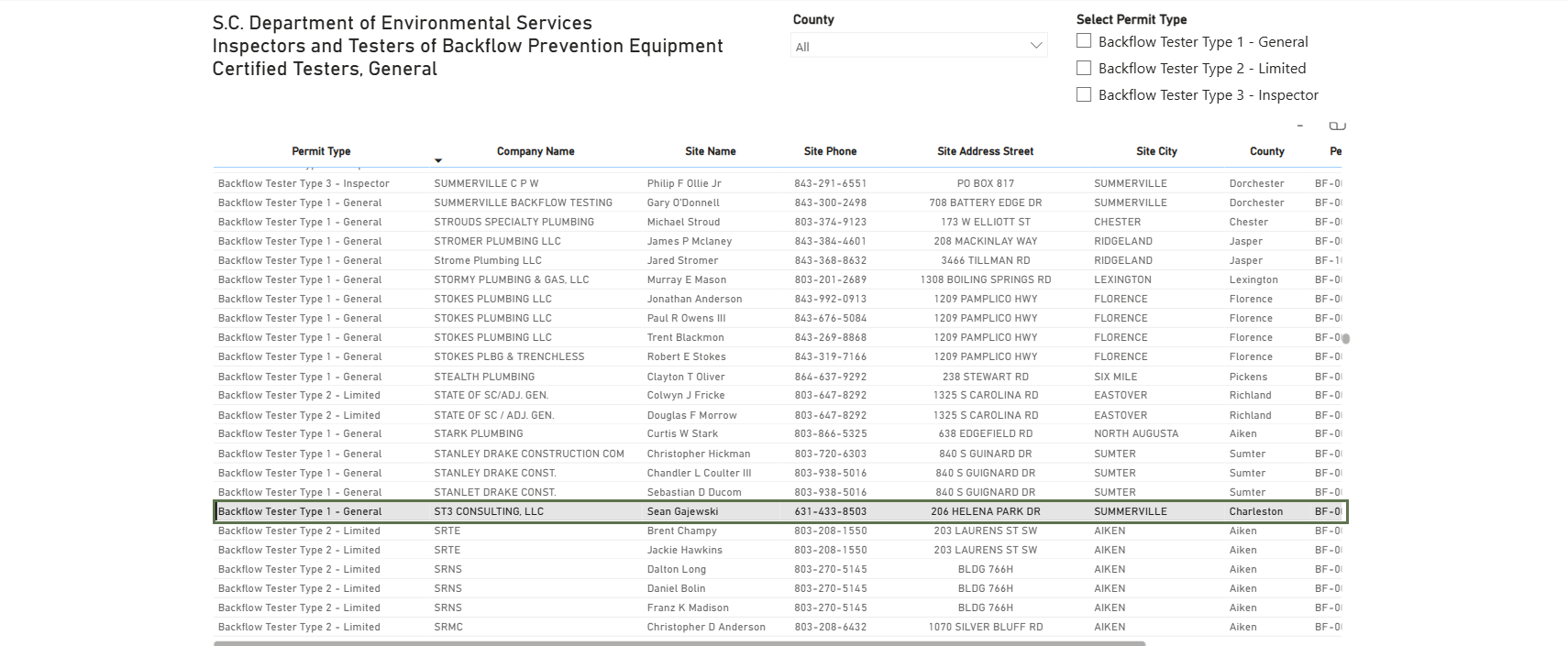Click site name Robert E Stokes
The width and height of the screenshot is (1568, 646).
686,356
